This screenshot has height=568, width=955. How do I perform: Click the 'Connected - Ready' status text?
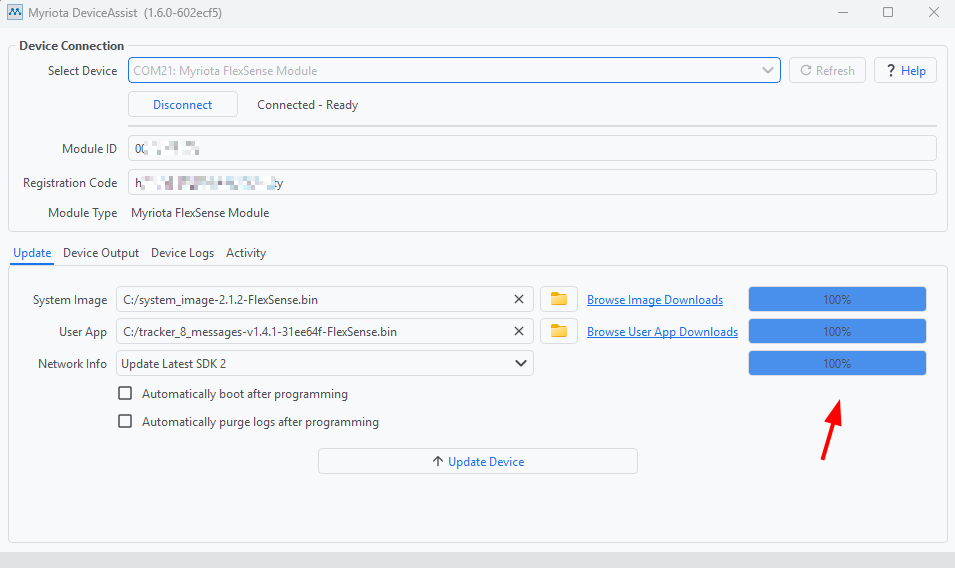[308, 105]
